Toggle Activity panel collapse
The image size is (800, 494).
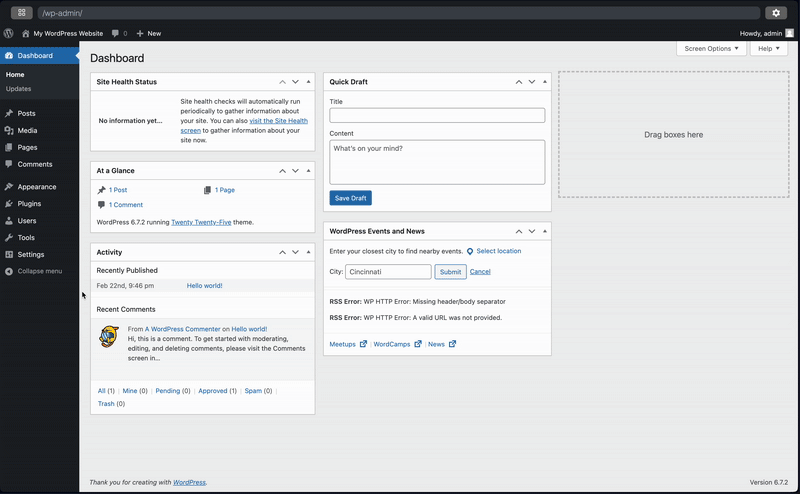pos(308,252)
